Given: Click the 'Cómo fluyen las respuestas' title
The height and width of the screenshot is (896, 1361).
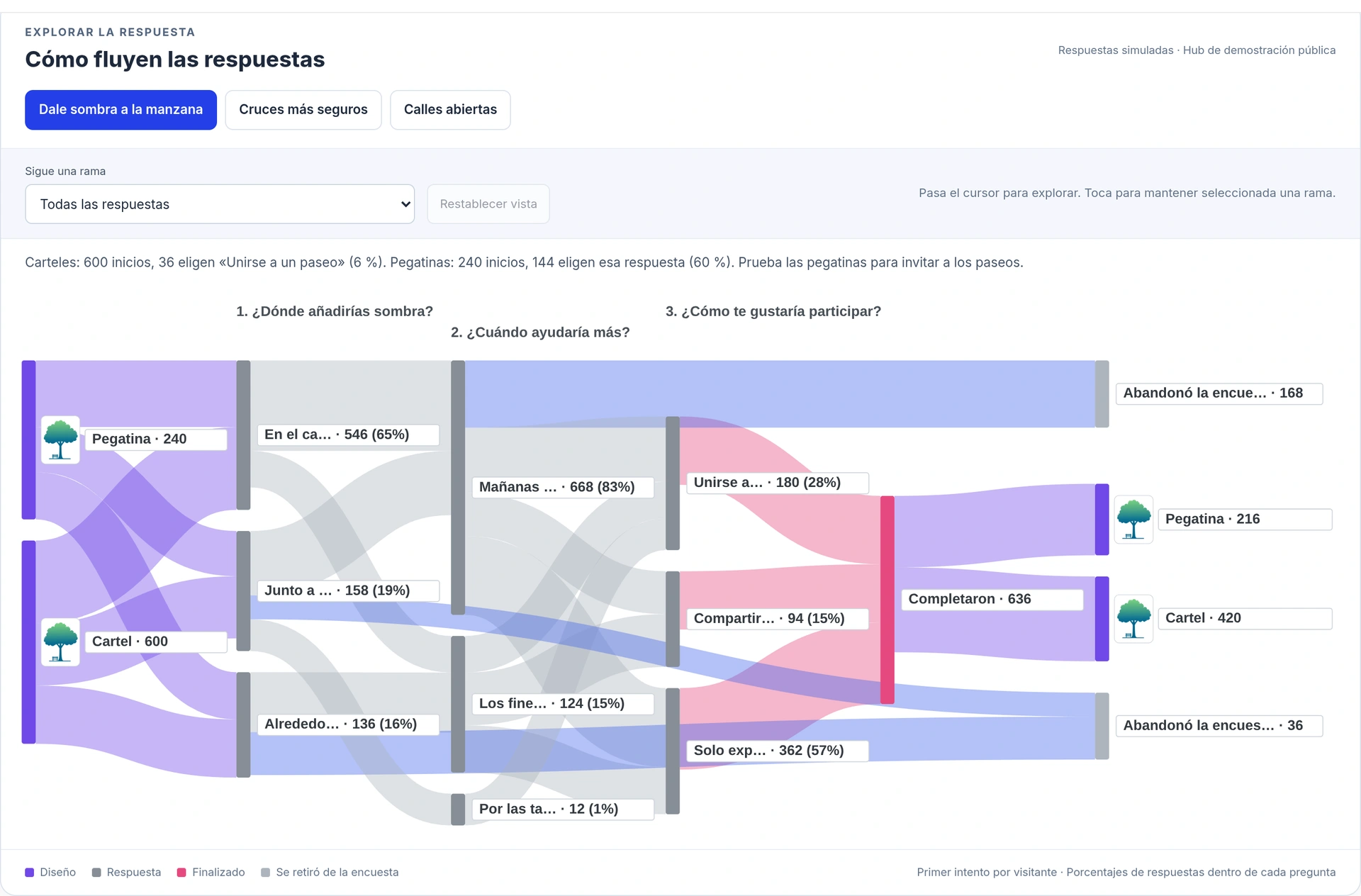Looking at the screenshot, I should tap(175, 60).
